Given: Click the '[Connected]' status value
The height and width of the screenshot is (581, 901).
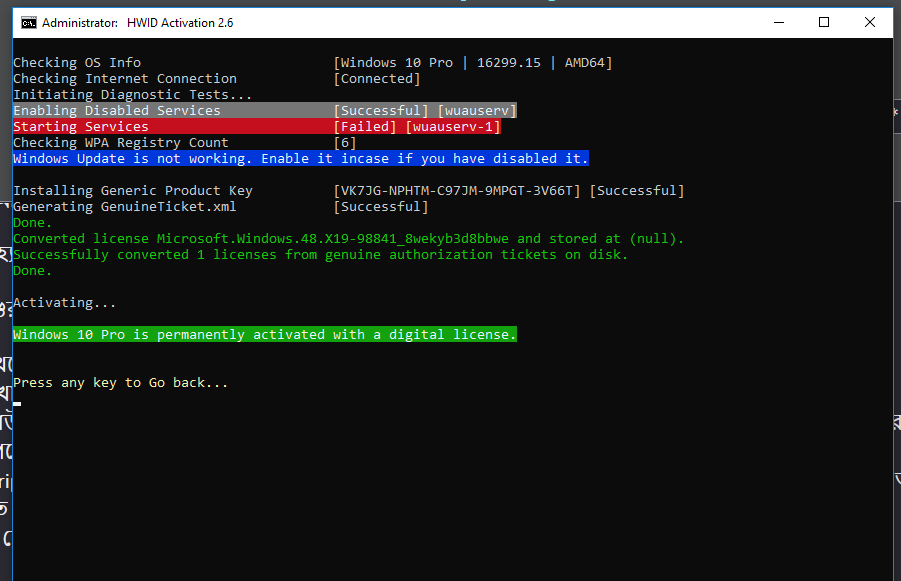Looking at the screenshot, I should (377, 79).
